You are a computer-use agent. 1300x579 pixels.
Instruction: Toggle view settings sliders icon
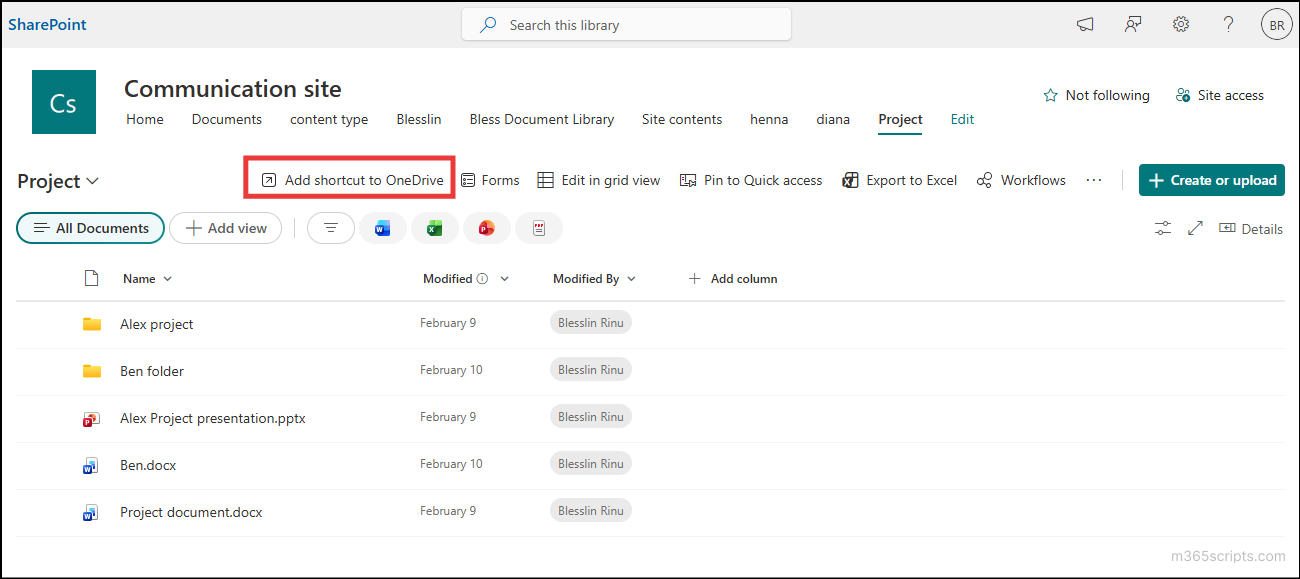coord(1162,228)
